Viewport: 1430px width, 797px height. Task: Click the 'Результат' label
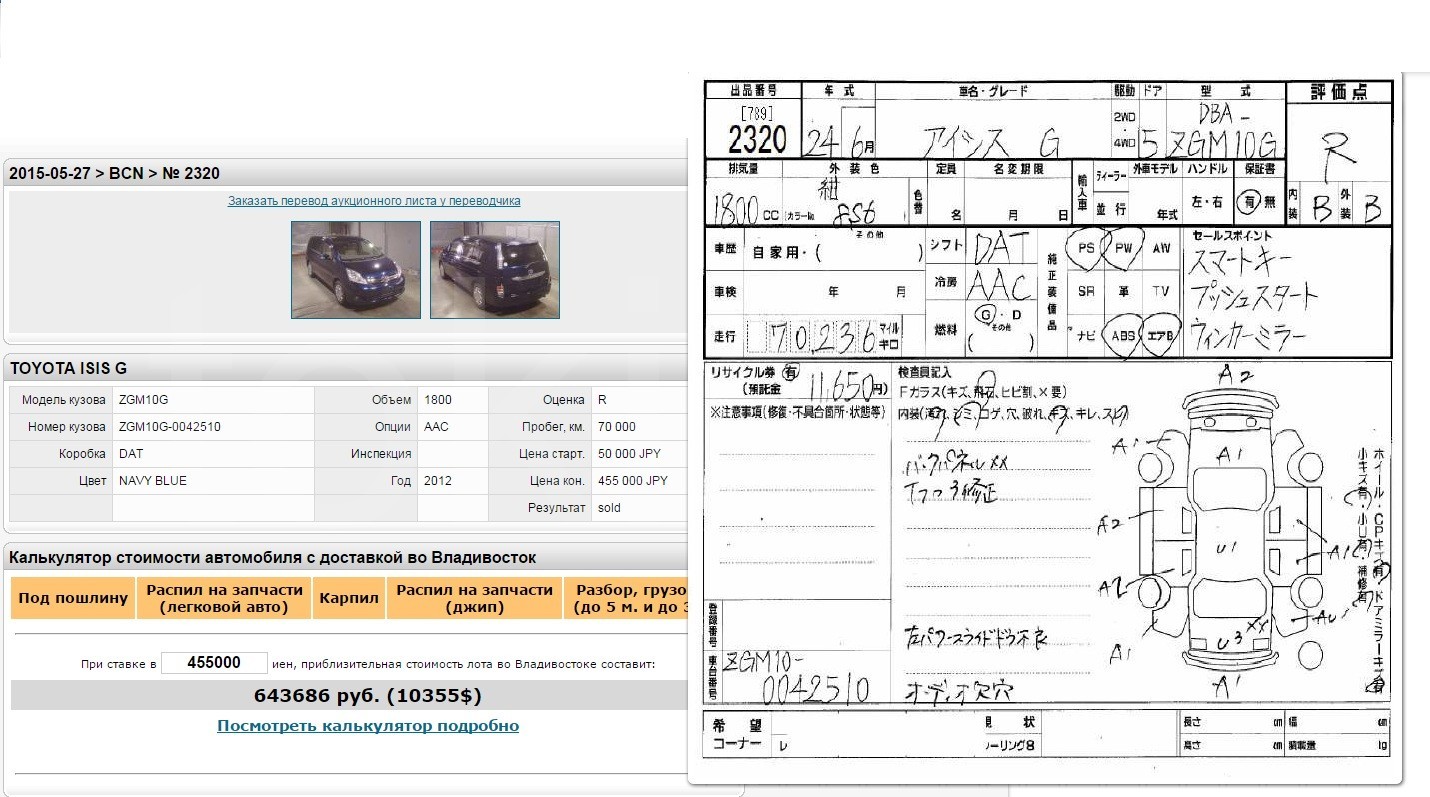(556, 508)
